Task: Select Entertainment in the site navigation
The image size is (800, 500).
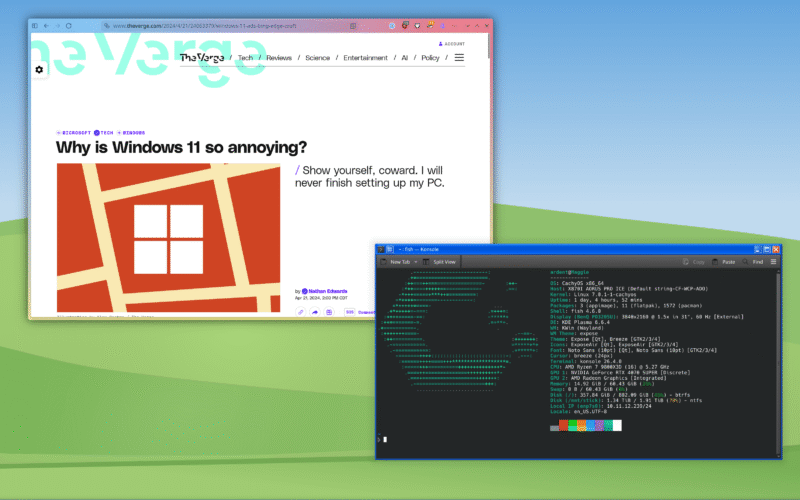Action: point(365,58)
